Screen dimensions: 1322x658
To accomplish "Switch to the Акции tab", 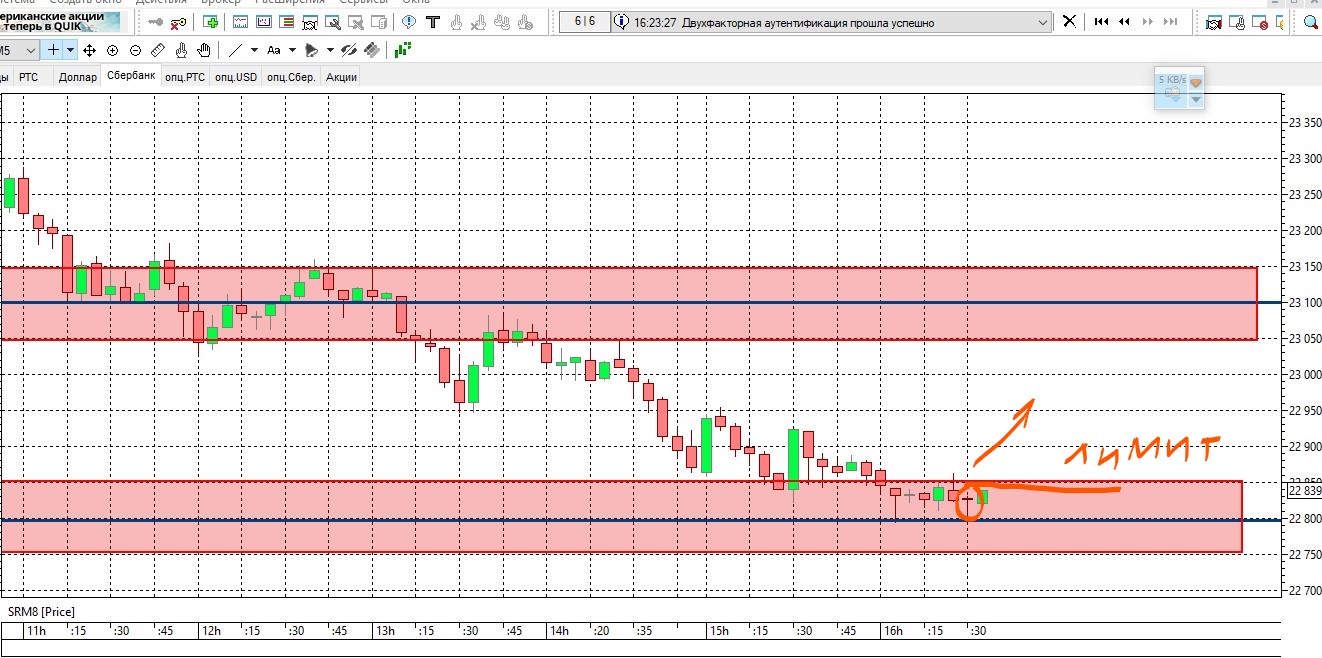I will [341, 77].
